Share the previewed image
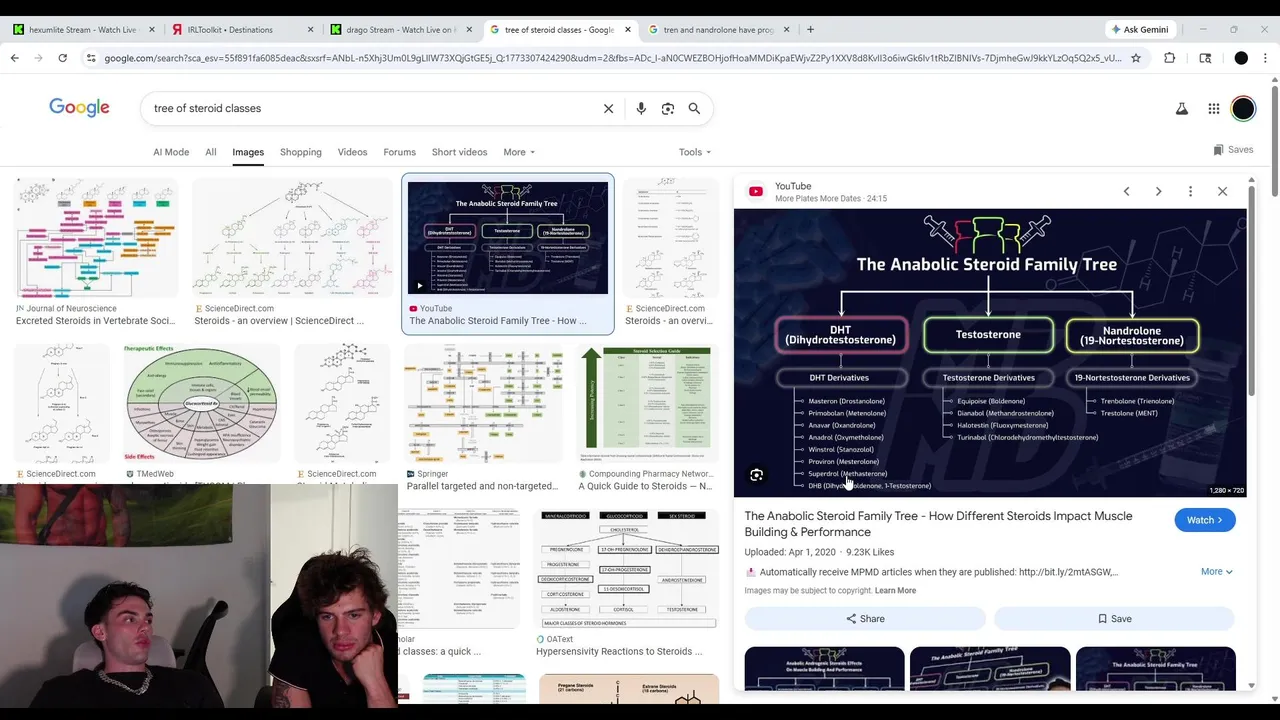 pos(865,619)
